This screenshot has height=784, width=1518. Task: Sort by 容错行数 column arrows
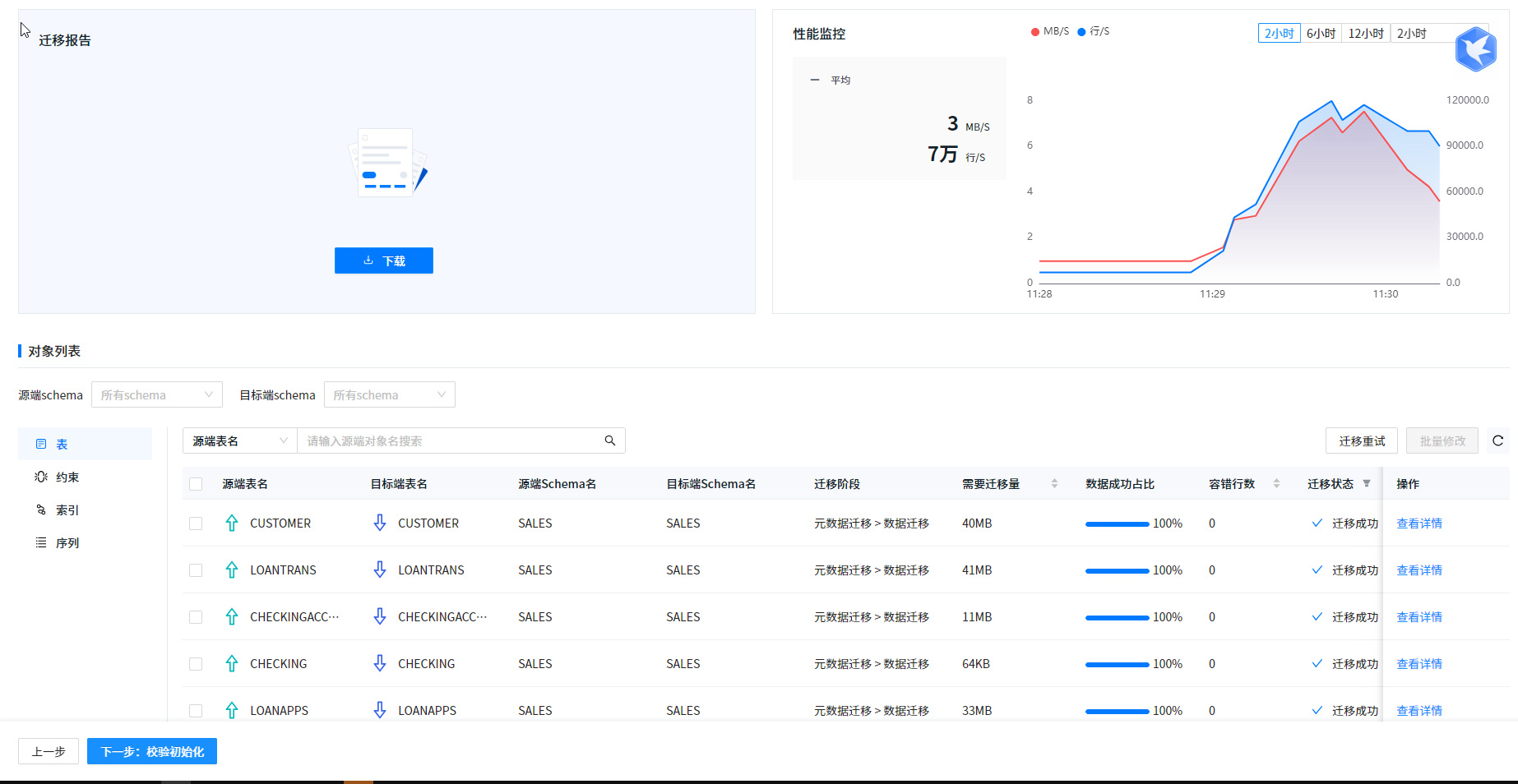click(1276, 483)
